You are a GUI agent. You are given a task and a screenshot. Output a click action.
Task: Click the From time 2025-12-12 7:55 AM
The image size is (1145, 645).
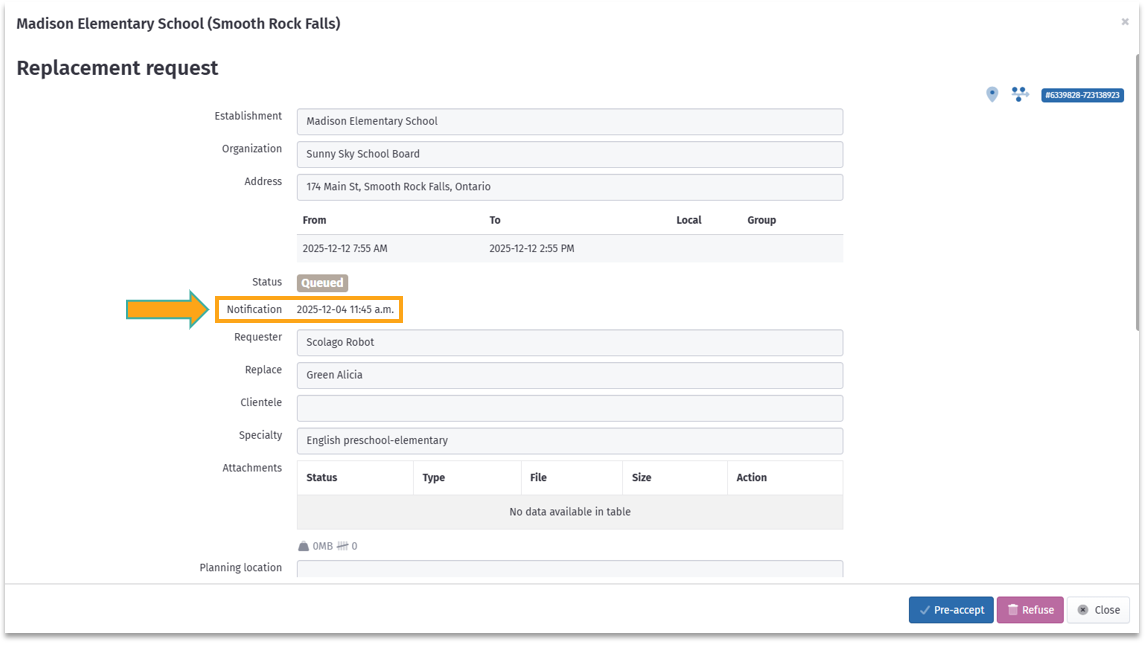pyautogui.click(x=345, y=248)
